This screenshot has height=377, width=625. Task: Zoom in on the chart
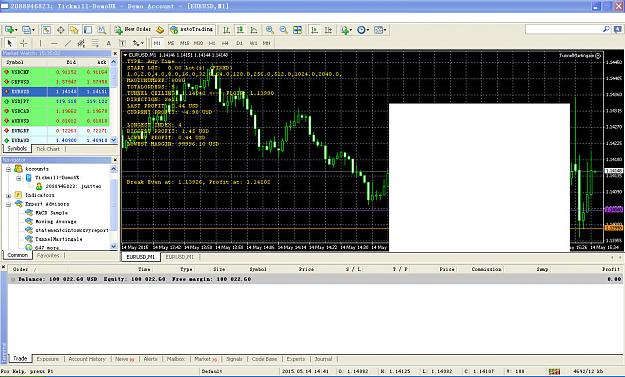(270, 30)
